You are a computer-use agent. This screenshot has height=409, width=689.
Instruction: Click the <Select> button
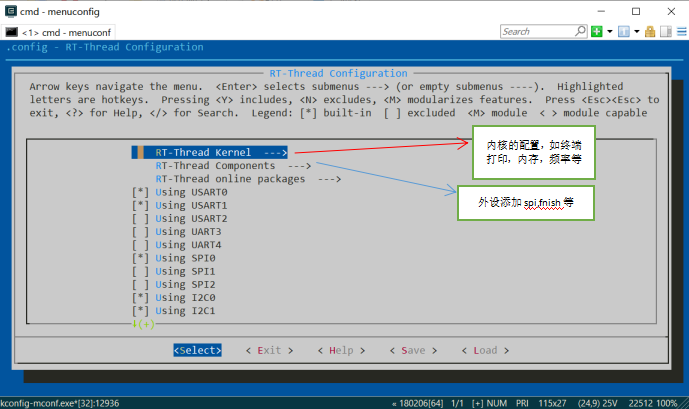click(197, 350)
